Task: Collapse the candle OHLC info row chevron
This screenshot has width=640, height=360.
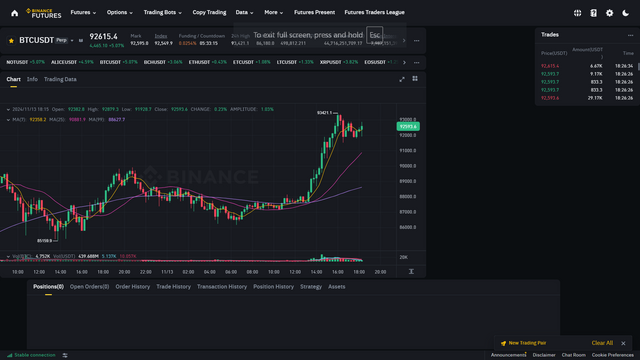Action: [8, 109]
